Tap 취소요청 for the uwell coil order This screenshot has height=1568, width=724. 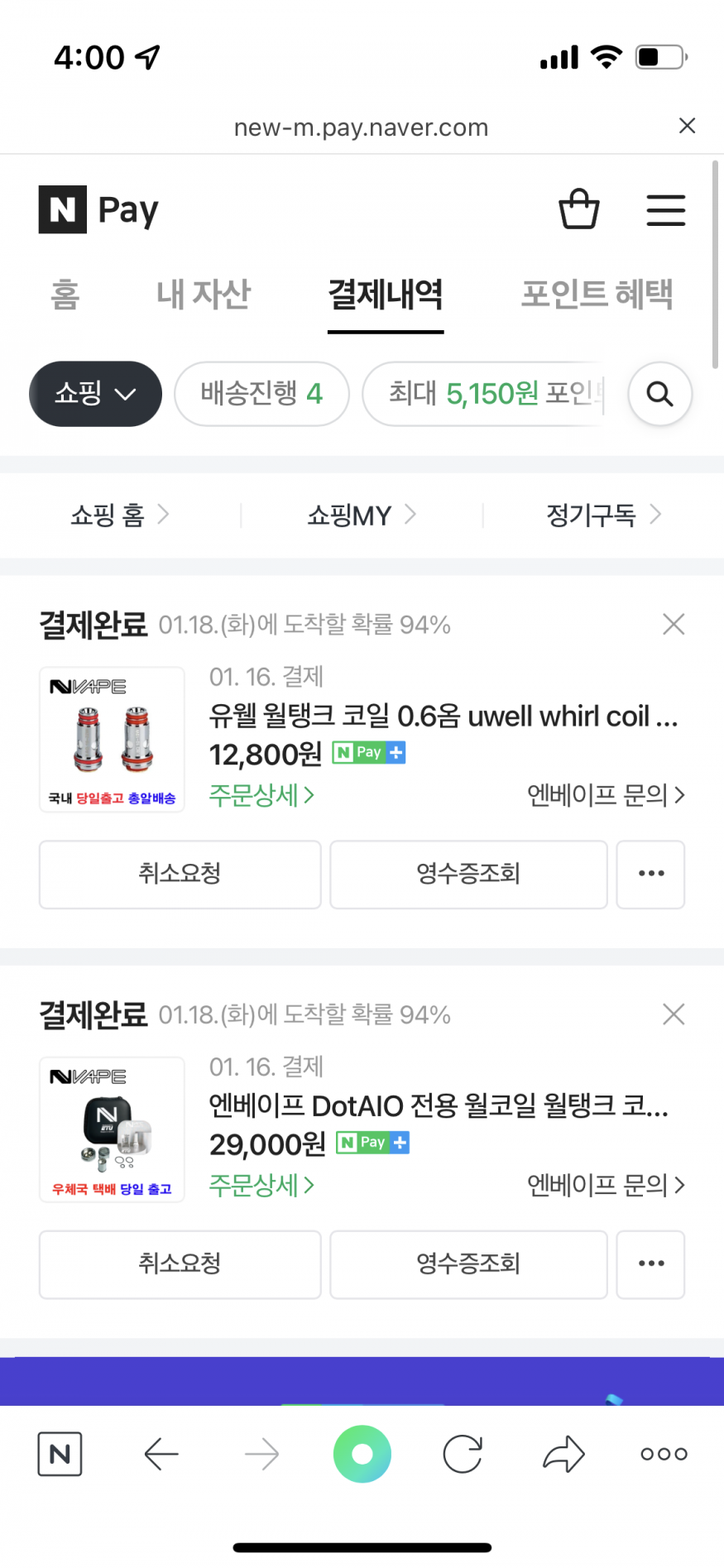tap(180, 874)
